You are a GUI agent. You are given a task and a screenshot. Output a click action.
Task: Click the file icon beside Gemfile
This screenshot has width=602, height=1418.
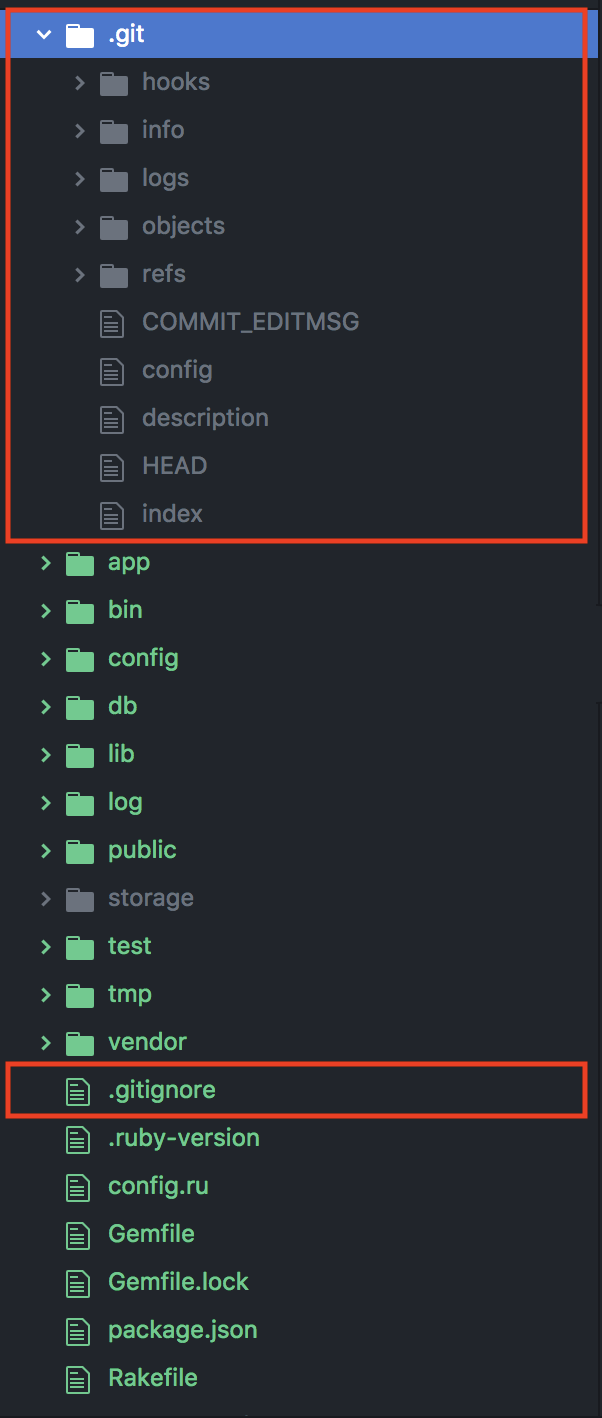click(x=78, y=1234)
